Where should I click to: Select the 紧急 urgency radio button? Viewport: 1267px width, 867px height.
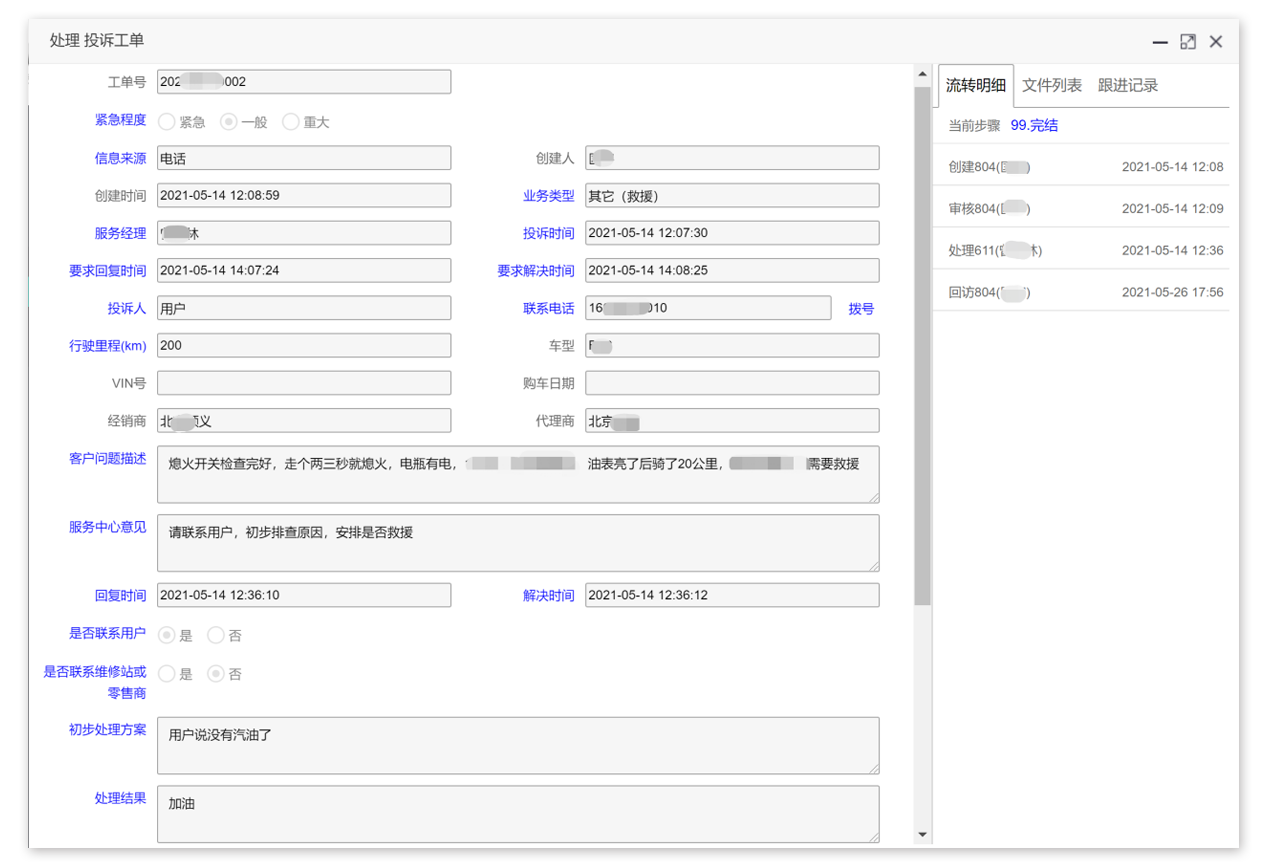pos(167,122)
